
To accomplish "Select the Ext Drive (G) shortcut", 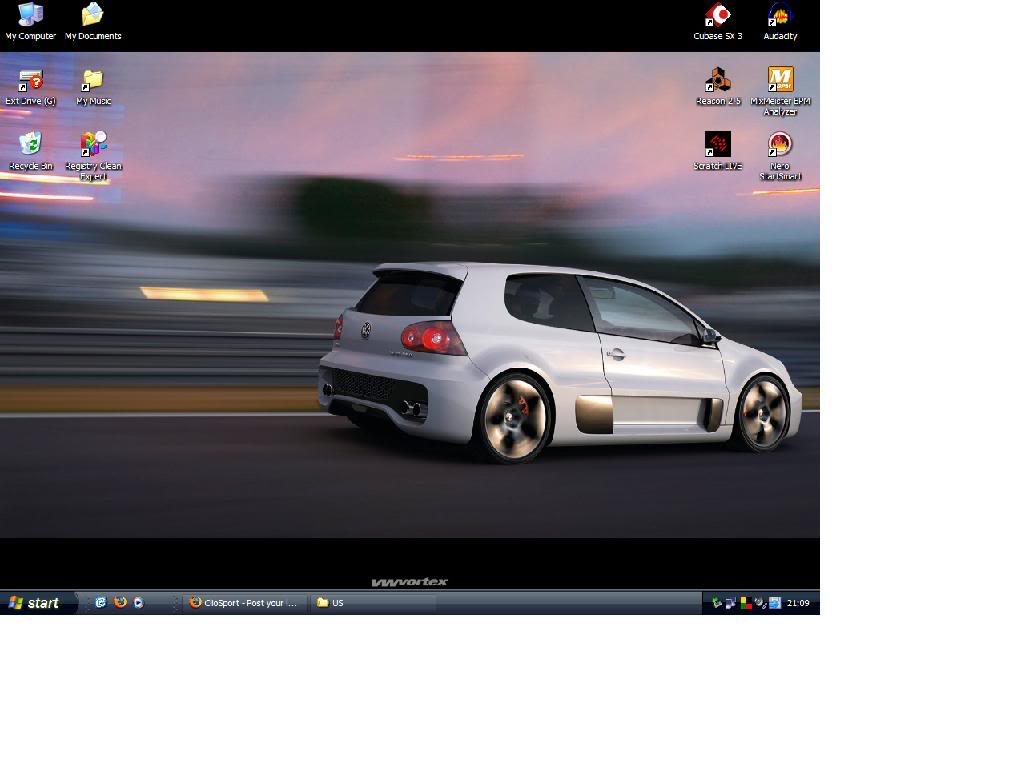I will pyautogui.click(x=31, y=81).
